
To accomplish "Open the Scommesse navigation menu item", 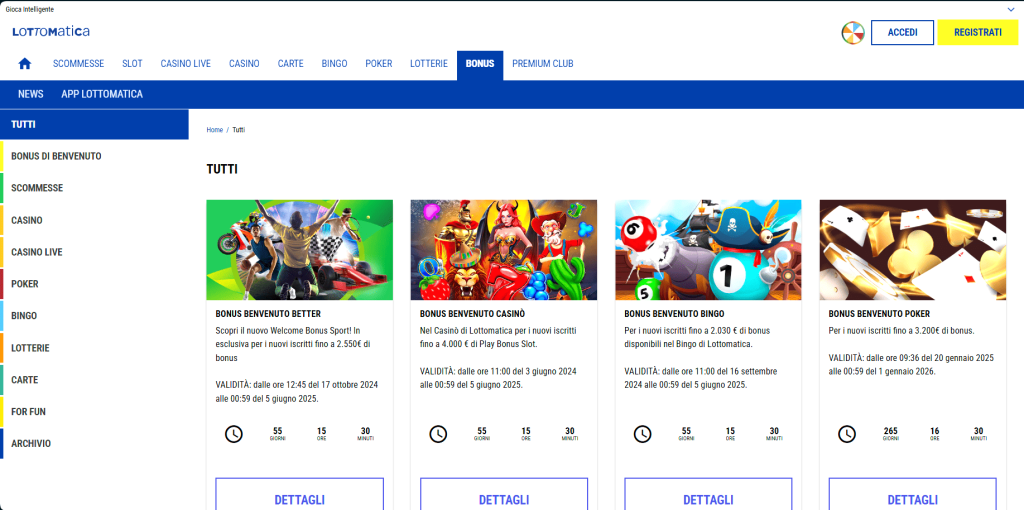I will [x=78, y=64].
